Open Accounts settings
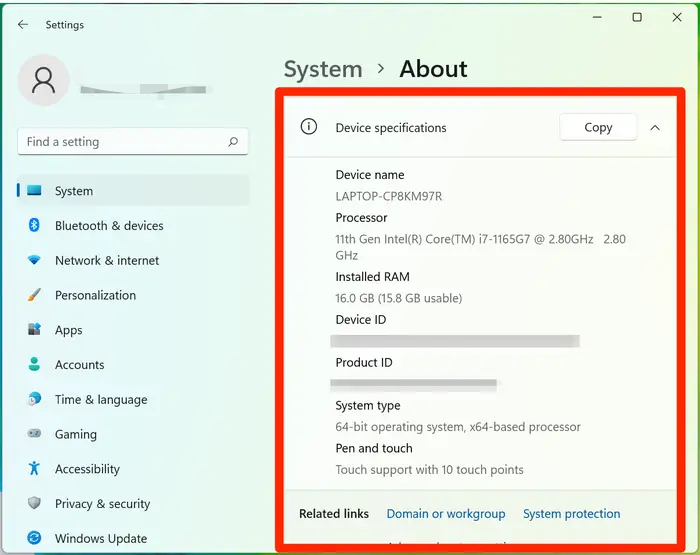This screenshot has width=700, height=555. click(133, 365)
